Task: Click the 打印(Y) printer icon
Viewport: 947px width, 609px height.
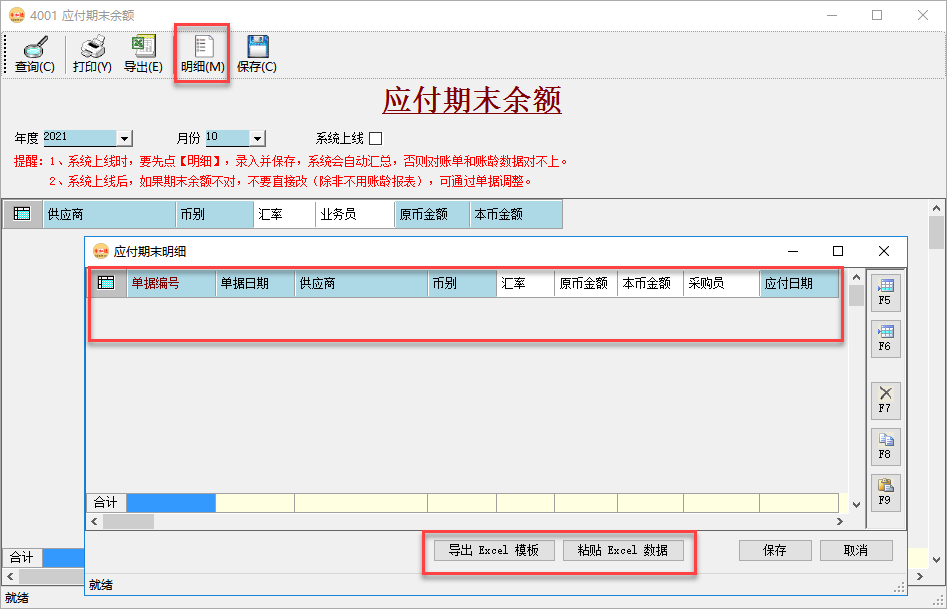Action: click(91, 46)
